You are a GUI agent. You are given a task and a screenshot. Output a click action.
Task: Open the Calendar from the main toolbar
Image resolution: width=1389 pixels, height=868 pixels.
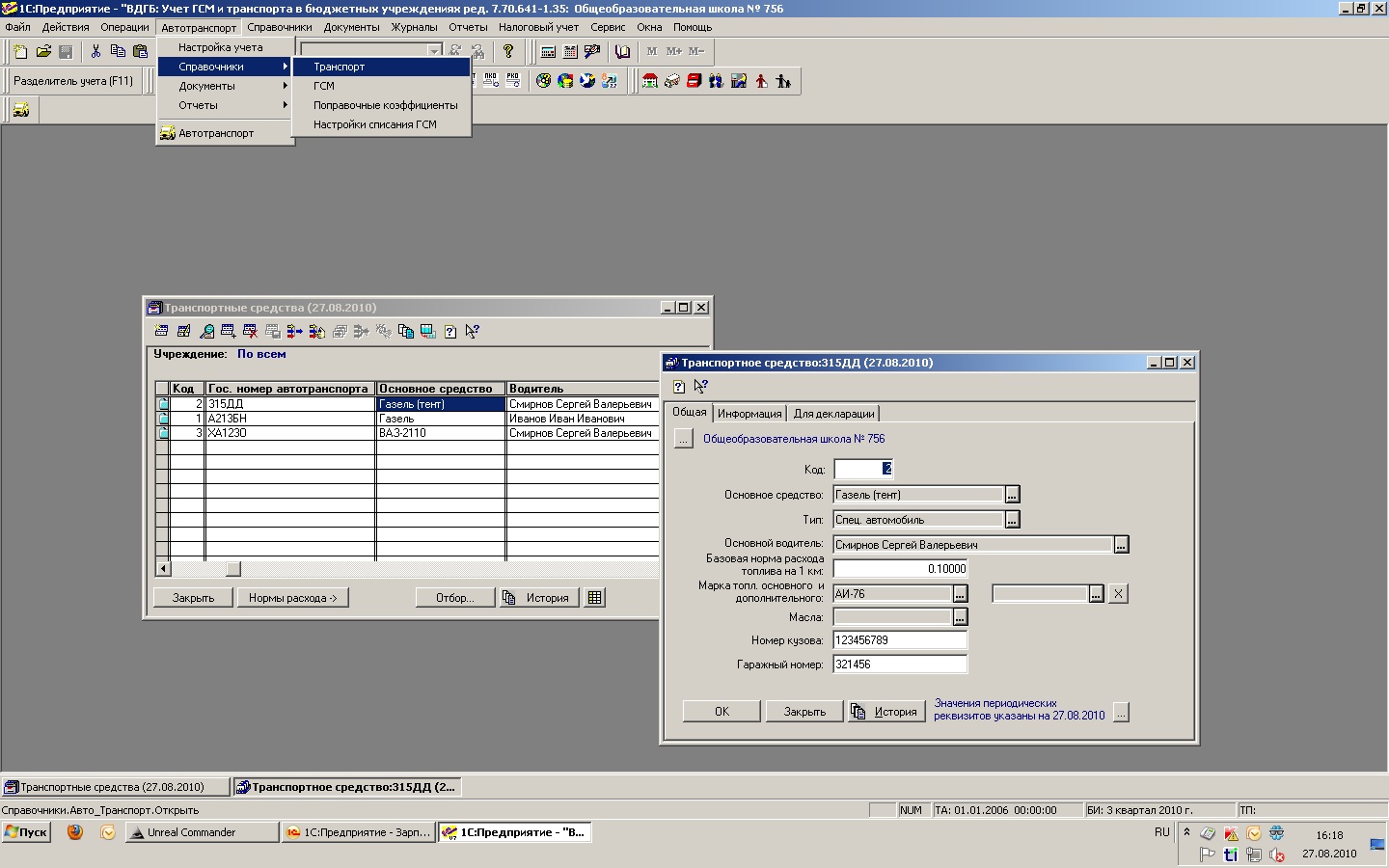pos(570,51)
